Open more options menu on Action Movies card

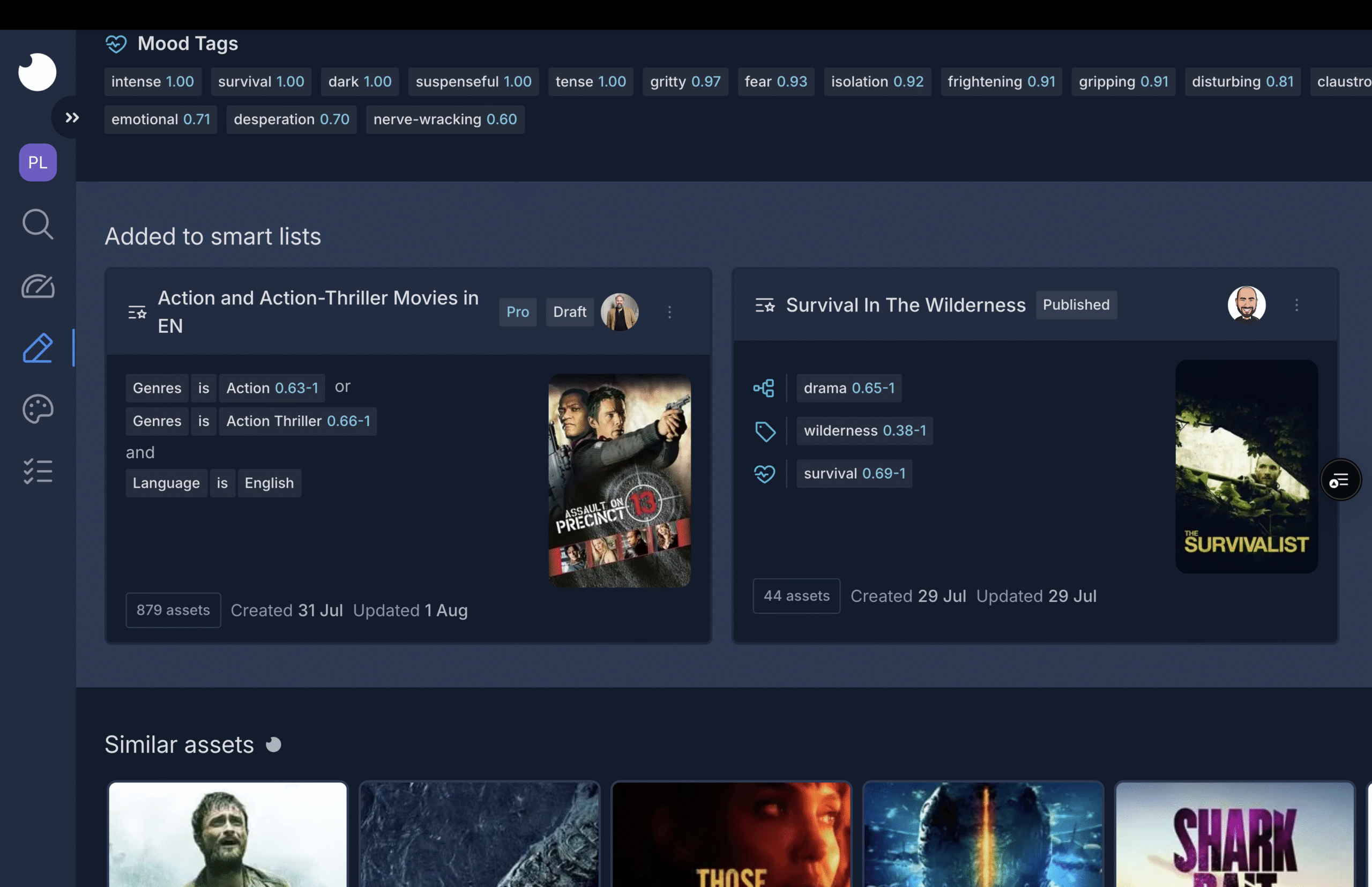pos(669,312)
